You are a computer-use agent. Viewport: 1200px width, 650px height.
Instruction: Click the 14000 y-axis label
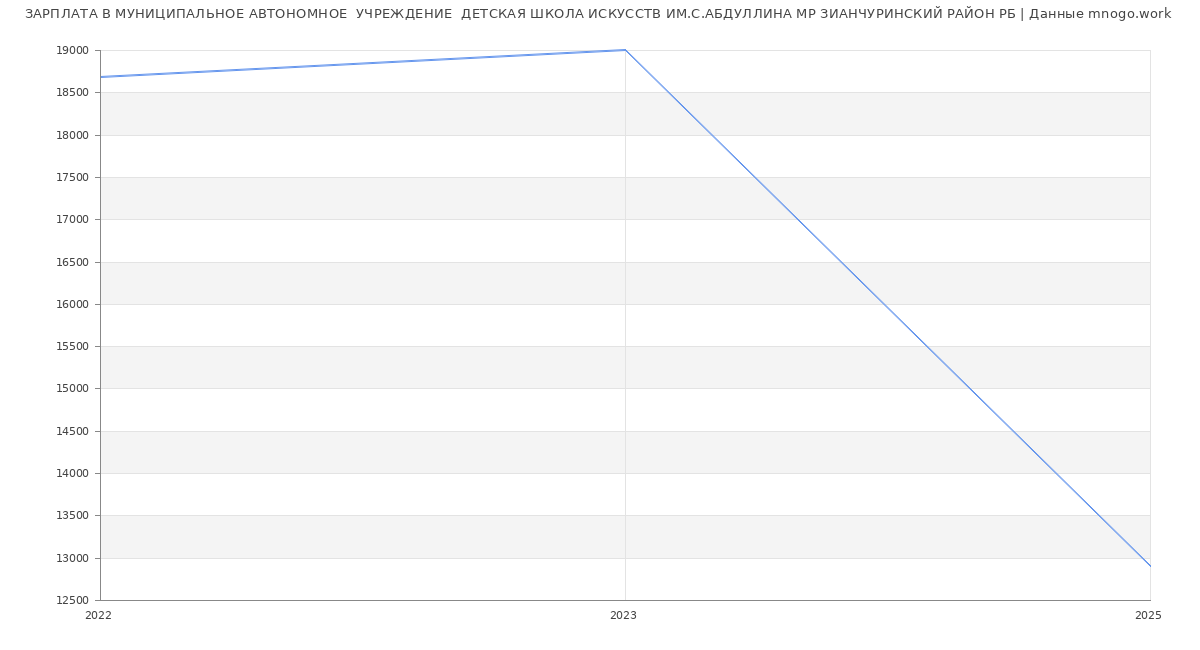[x=72, y=474]
